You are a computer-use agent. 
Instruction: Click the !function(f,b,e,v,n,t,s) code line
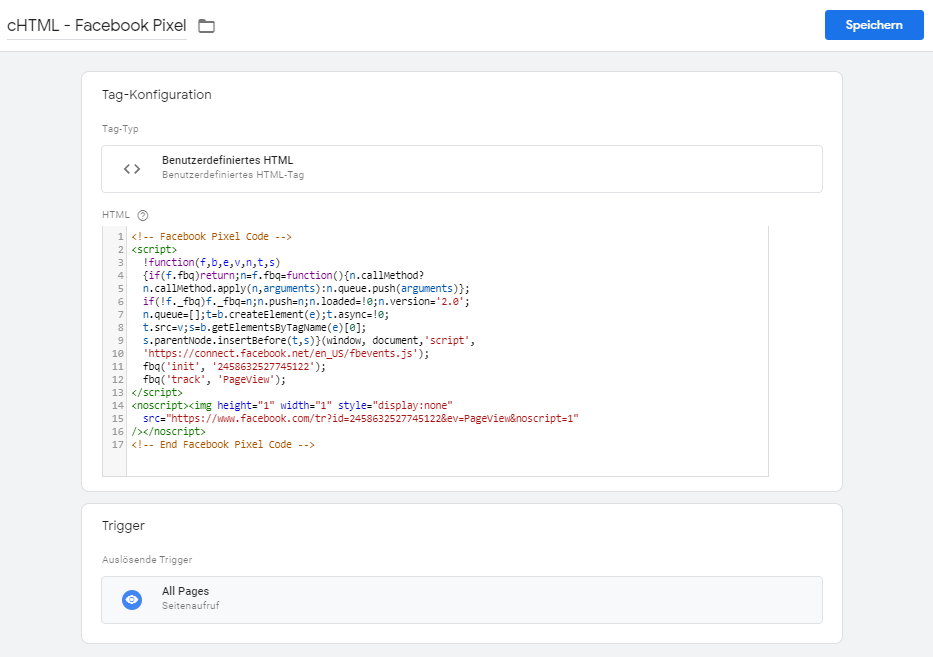(211, 262)
